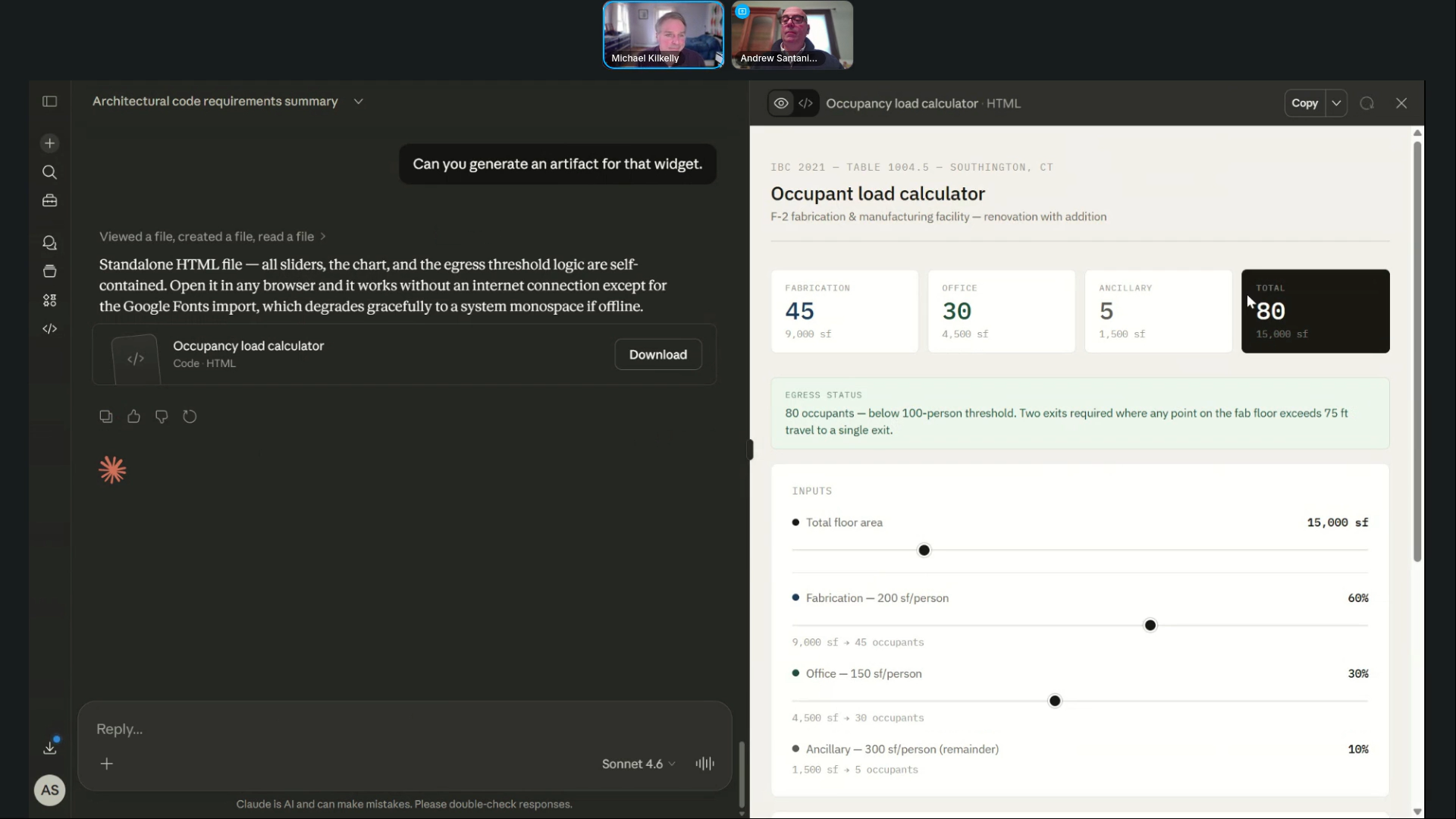Click the Fabrication percentage slider handle
1456x819 pixels.
pyautogui.click(x=1150, y=626)
